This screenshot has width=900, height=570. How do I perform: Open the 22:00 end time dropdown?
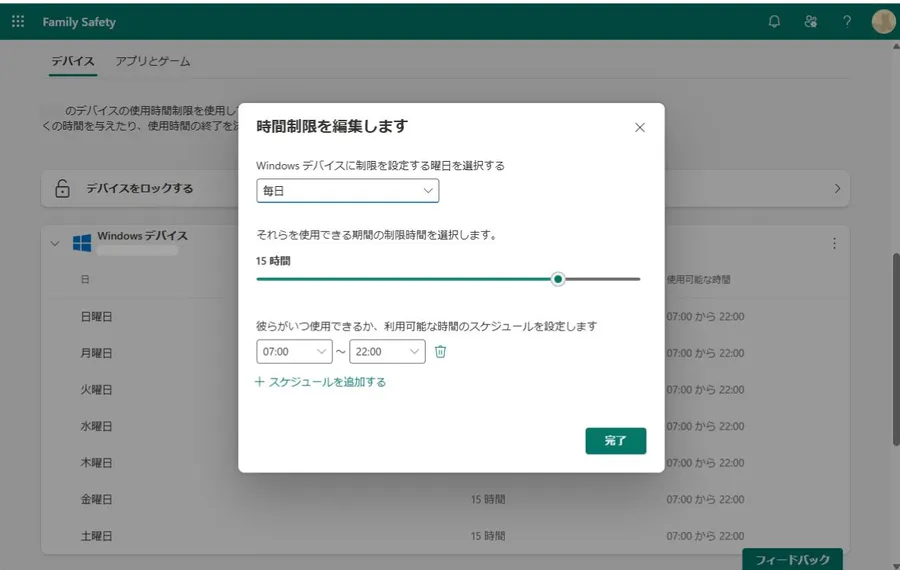click(387, 352)
